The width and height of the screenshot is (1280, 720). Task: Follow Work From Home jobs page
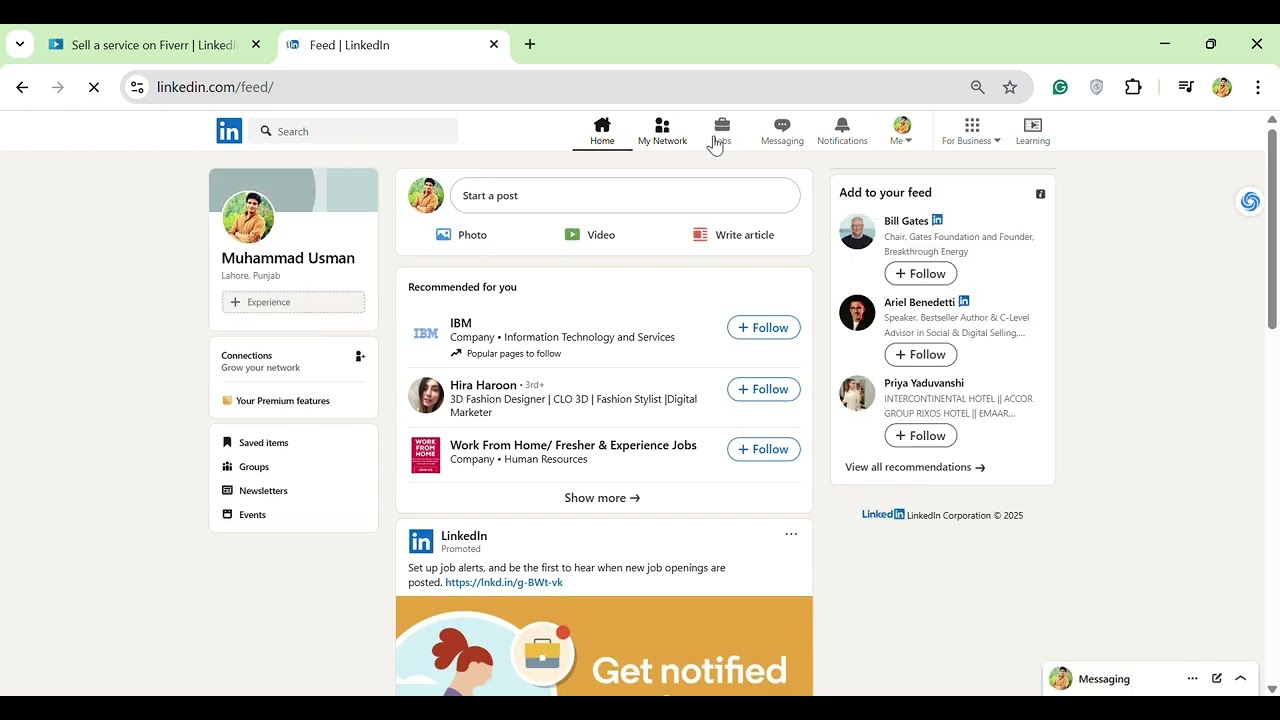tap(764, 449)
